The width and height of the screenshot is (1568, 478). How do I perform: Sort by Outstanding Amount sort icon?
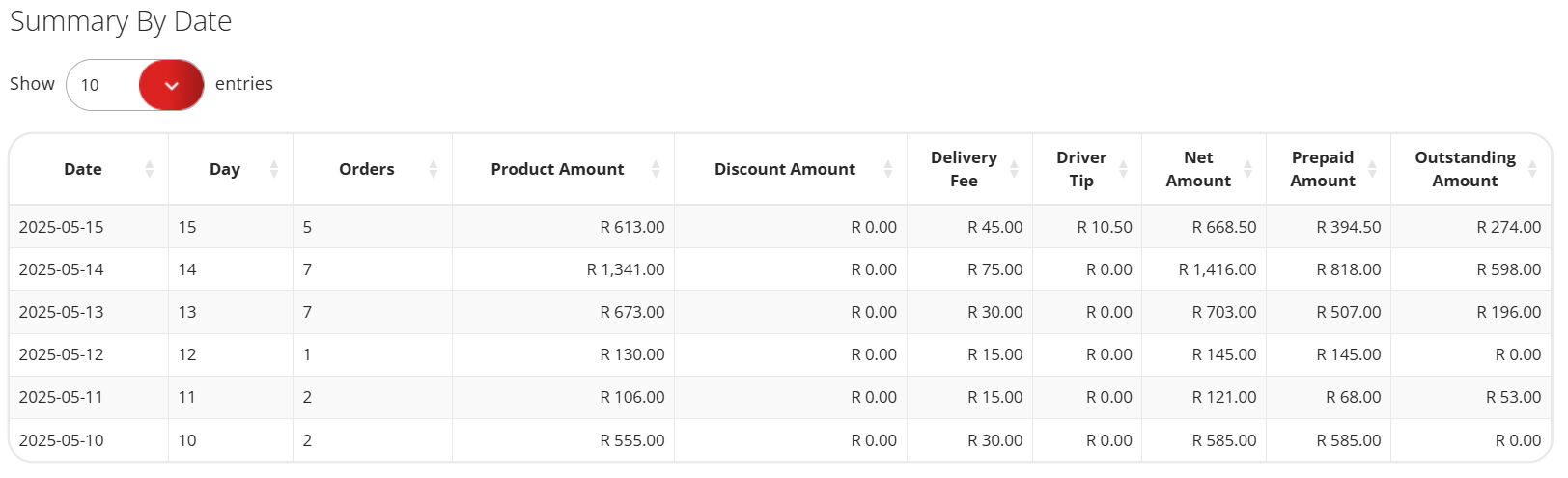pos(1532,169)
